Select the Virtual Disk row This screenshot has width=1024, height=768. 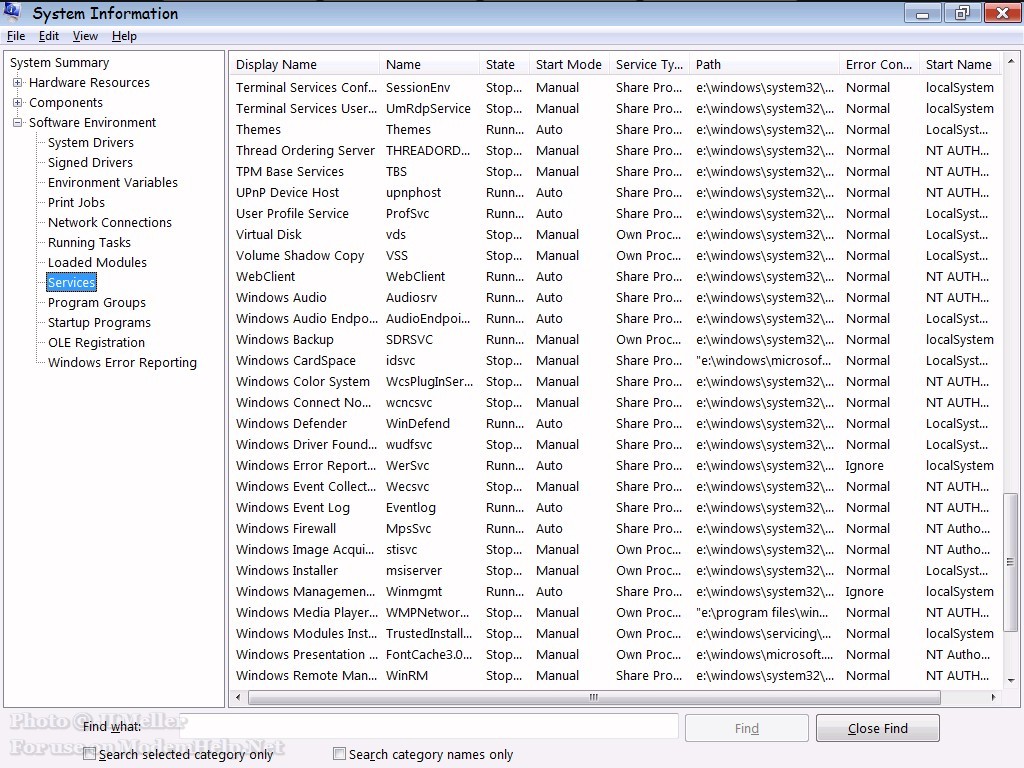coord(615,234)
